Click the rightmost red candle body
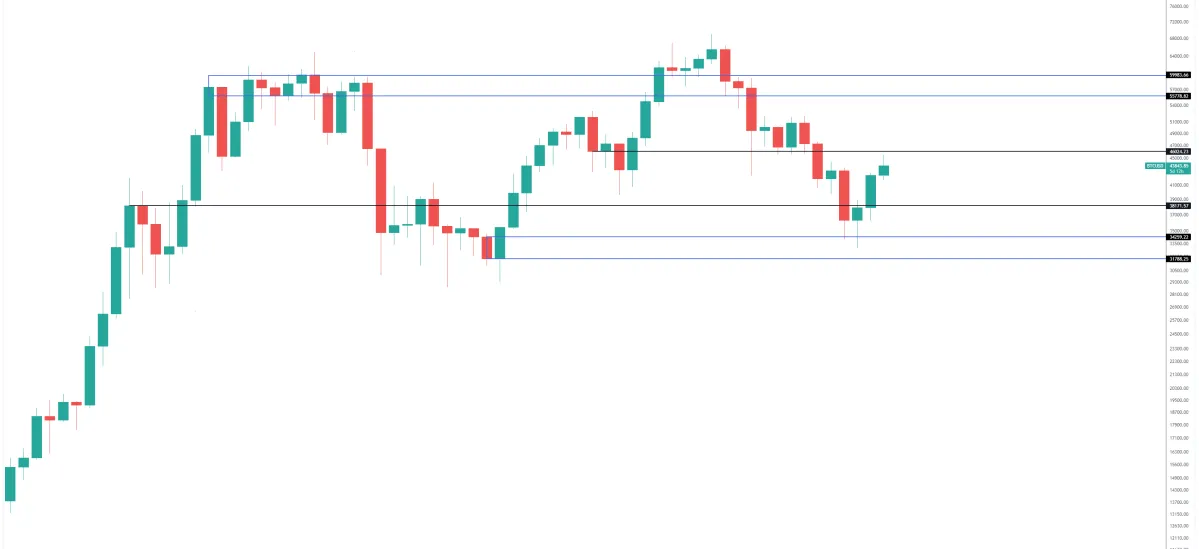The height and width of the screenshot is (549, 1199). pos(844,195)
